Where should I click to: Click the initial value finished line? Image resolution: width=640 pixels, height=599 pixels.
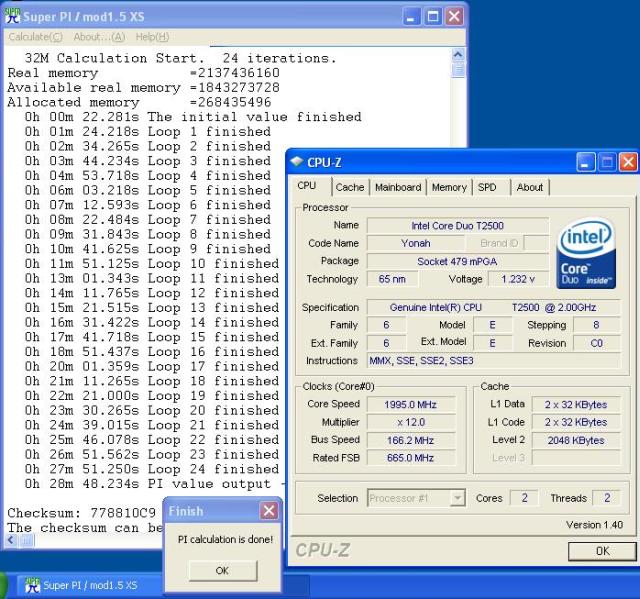coord(193,117)
